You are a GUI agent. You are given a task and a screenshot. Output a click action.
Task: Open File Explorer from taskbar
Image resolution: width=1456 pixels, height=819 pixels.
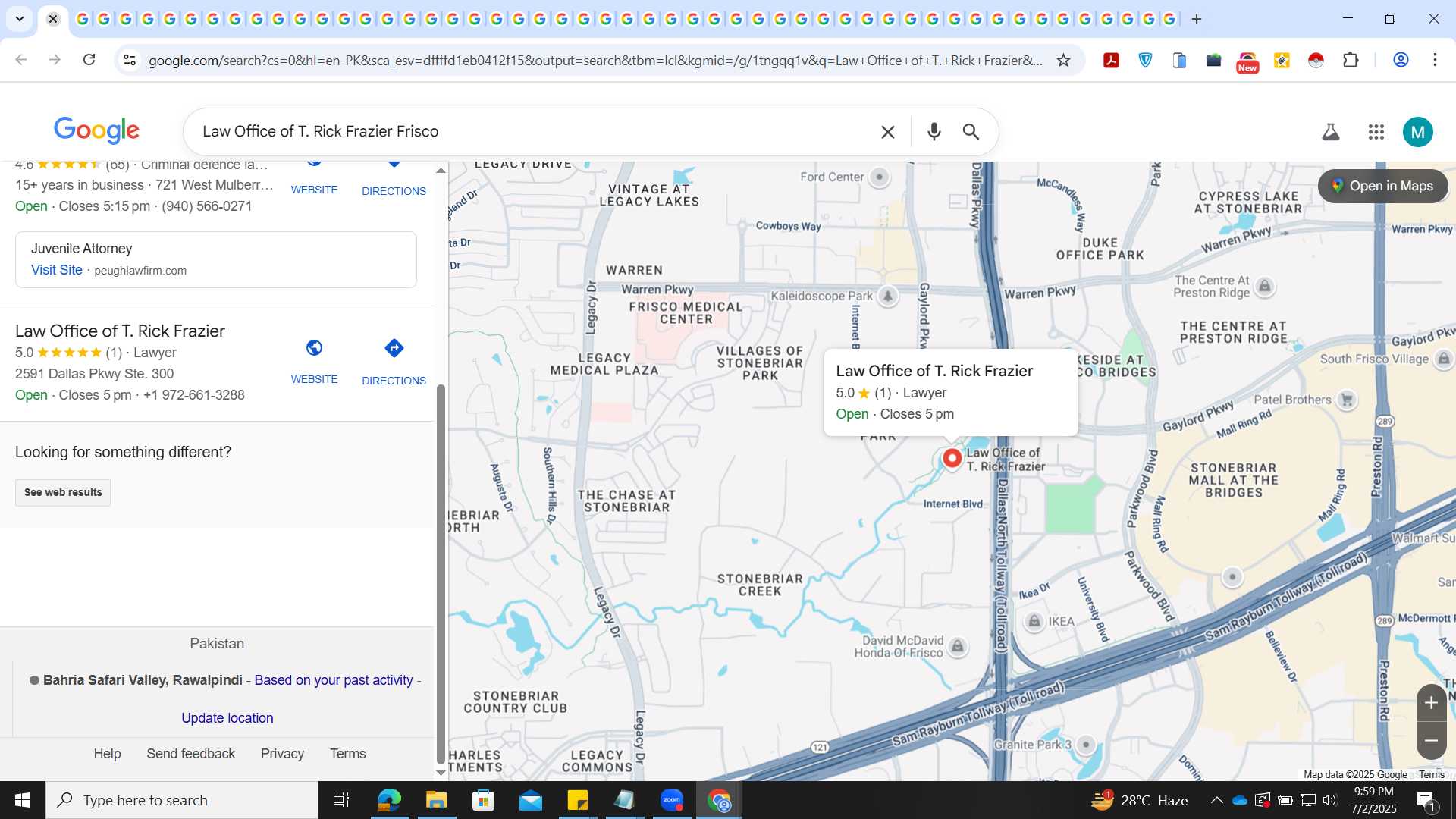(x=436, y=800)
